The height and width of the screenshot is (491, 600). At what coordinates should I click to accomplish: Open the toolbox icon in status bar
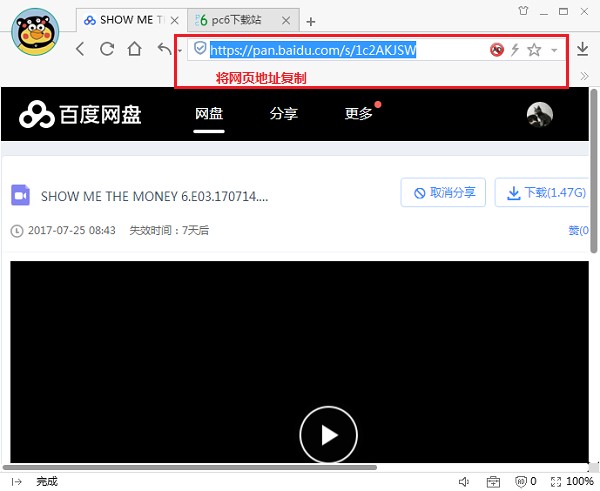(493, 482)
